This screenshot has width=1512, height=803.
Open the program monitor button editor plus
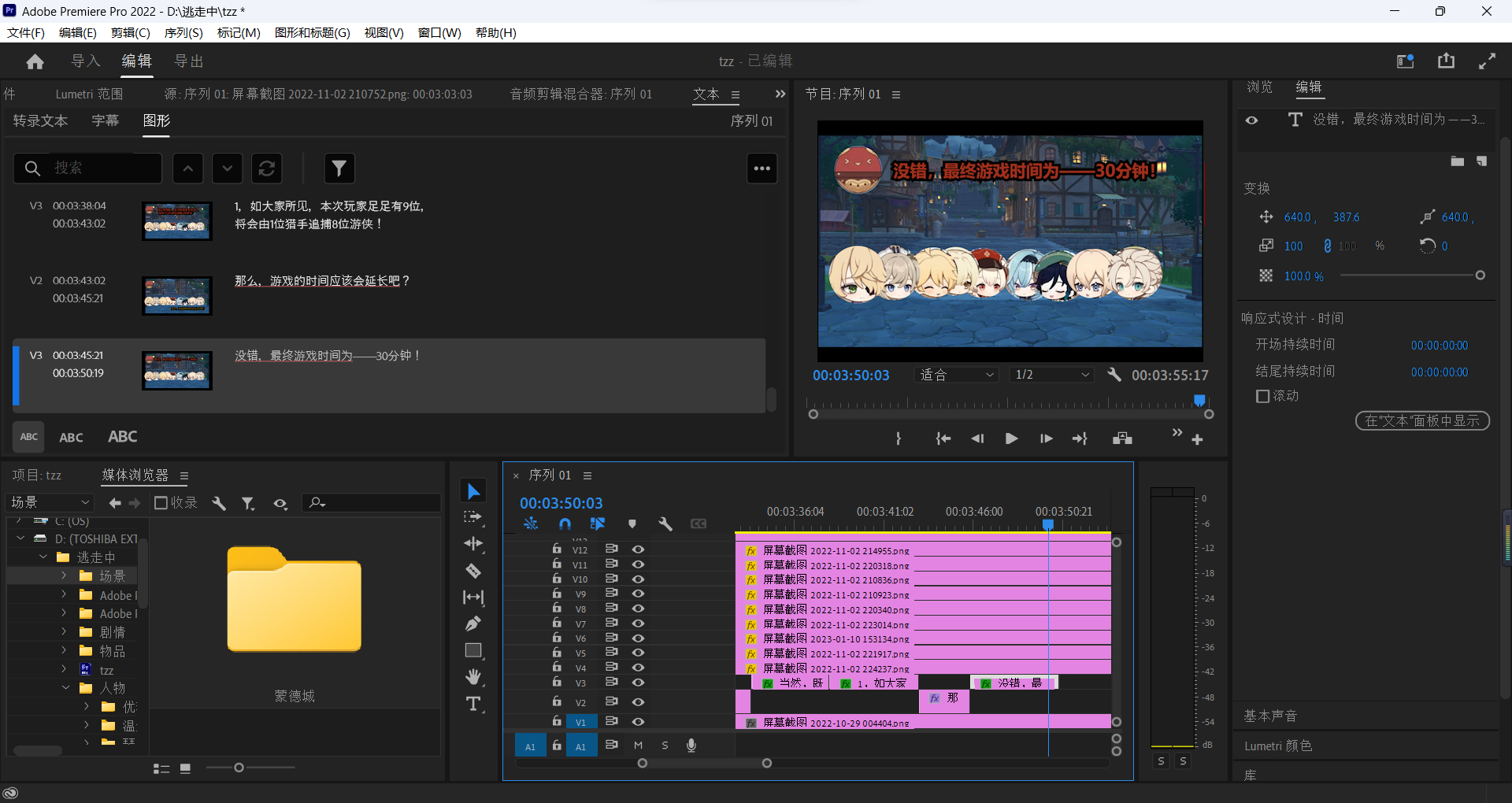[x=1197, y=439]
